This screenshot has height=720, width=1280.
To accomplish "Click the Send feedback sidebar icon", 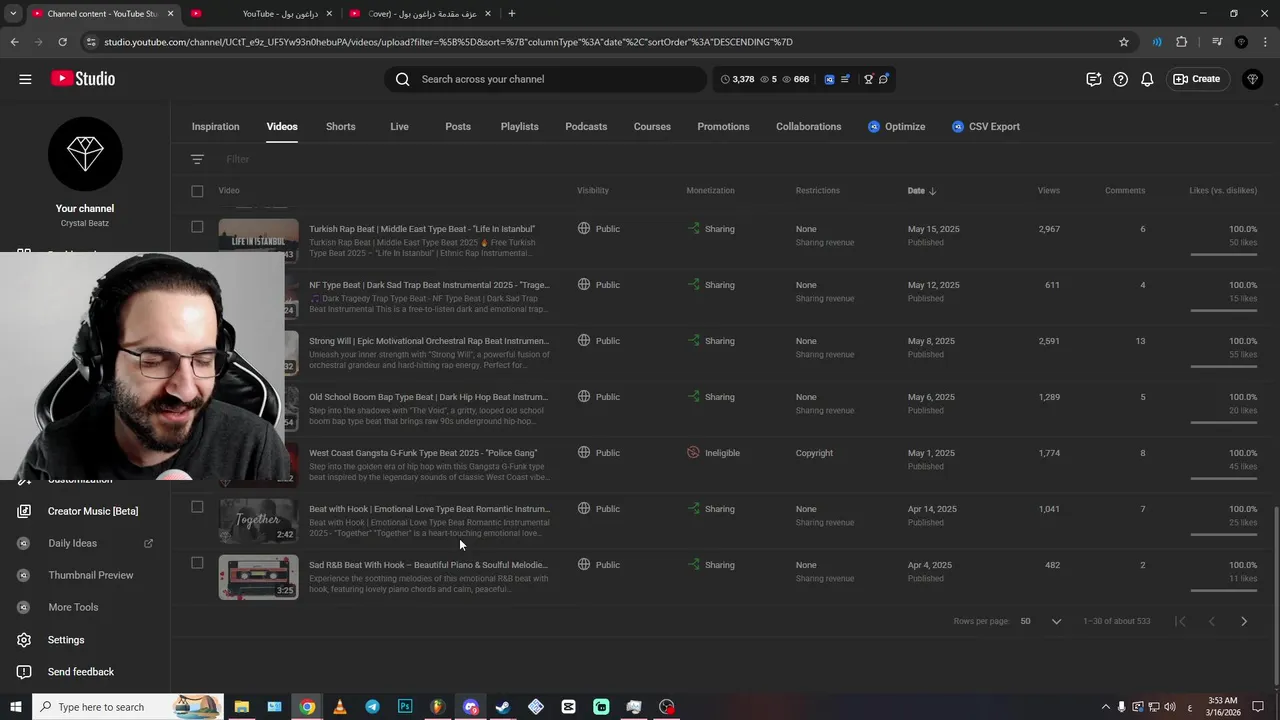I will tap(24, 672).
